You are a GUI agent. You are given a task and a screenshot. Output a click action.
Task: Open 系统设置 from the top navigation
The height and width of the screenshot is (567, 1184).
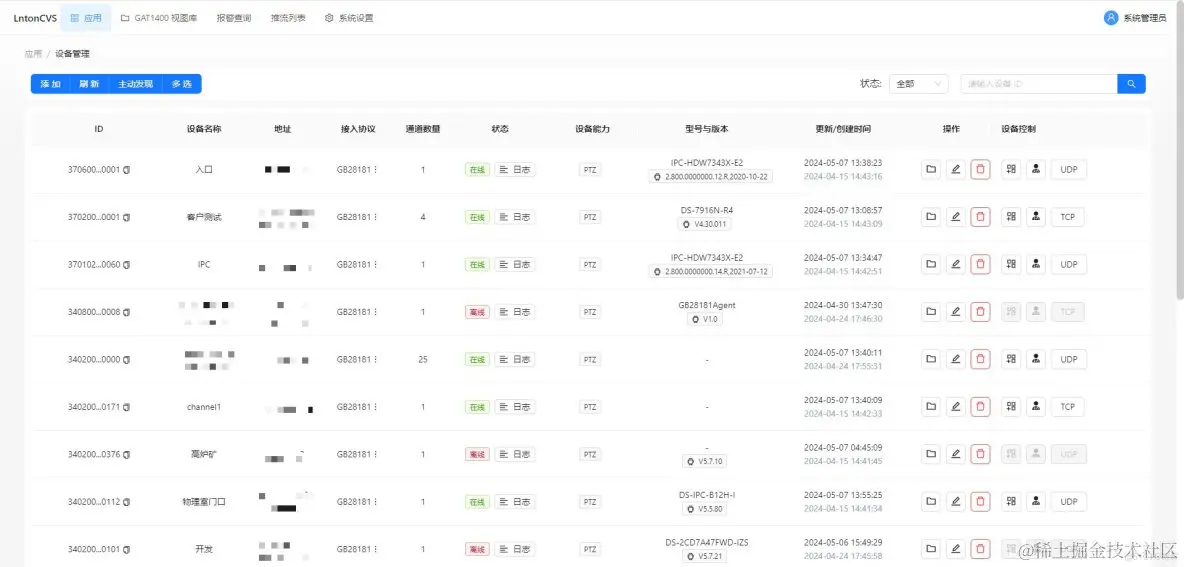tap(349, 18)
